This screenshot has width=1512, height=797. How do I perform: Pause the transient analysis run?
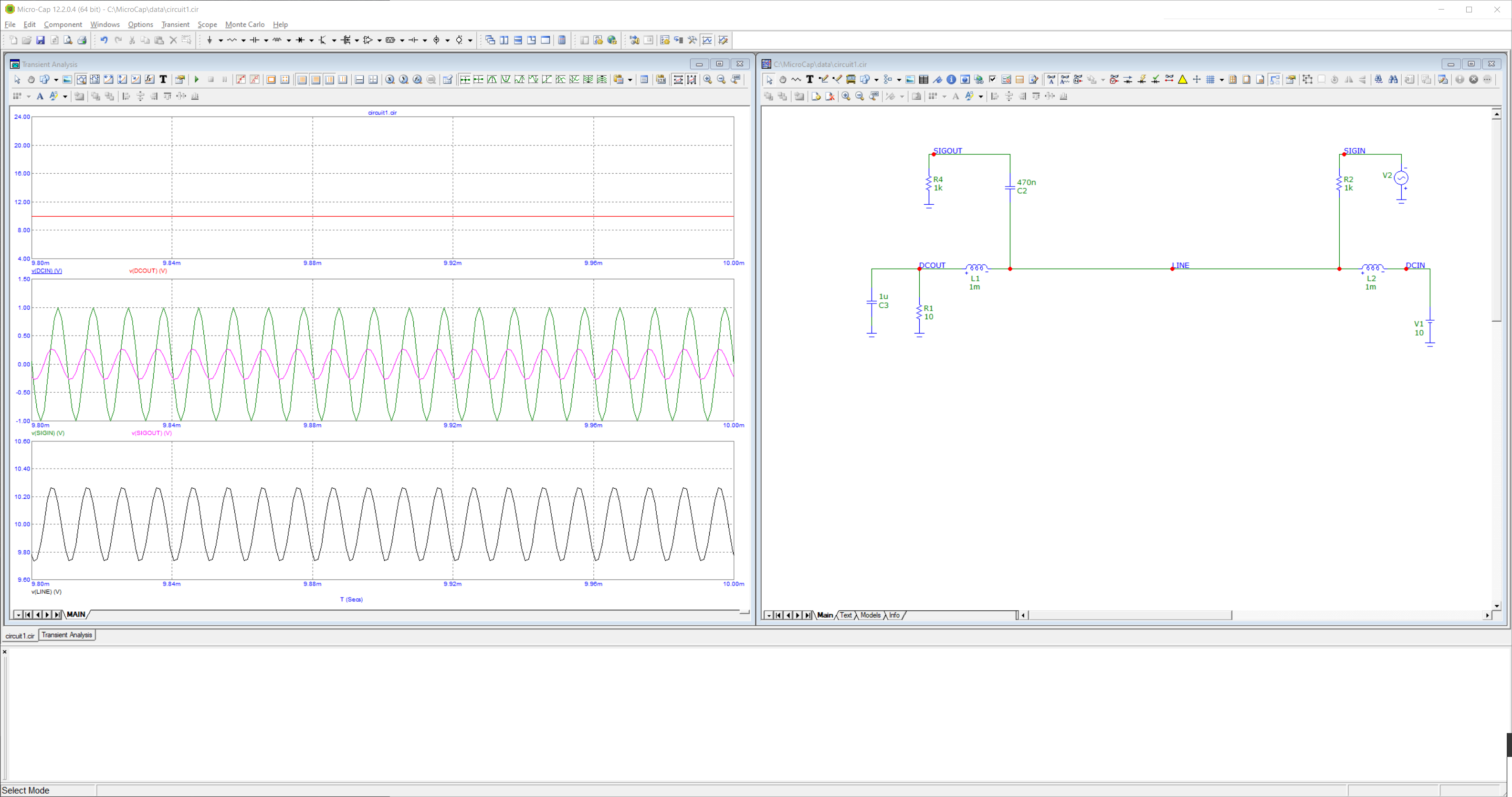pyautogui.click(x=224, y=79)
